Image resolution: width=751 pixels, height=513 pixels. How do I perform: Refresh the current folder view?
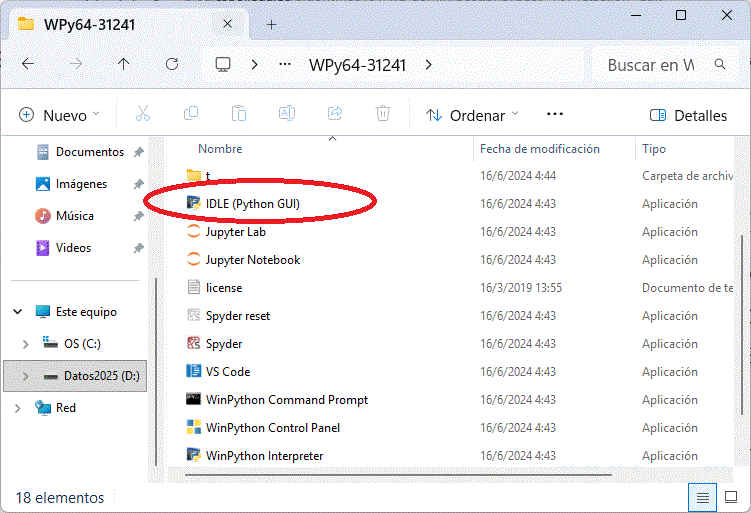point(172,64)
